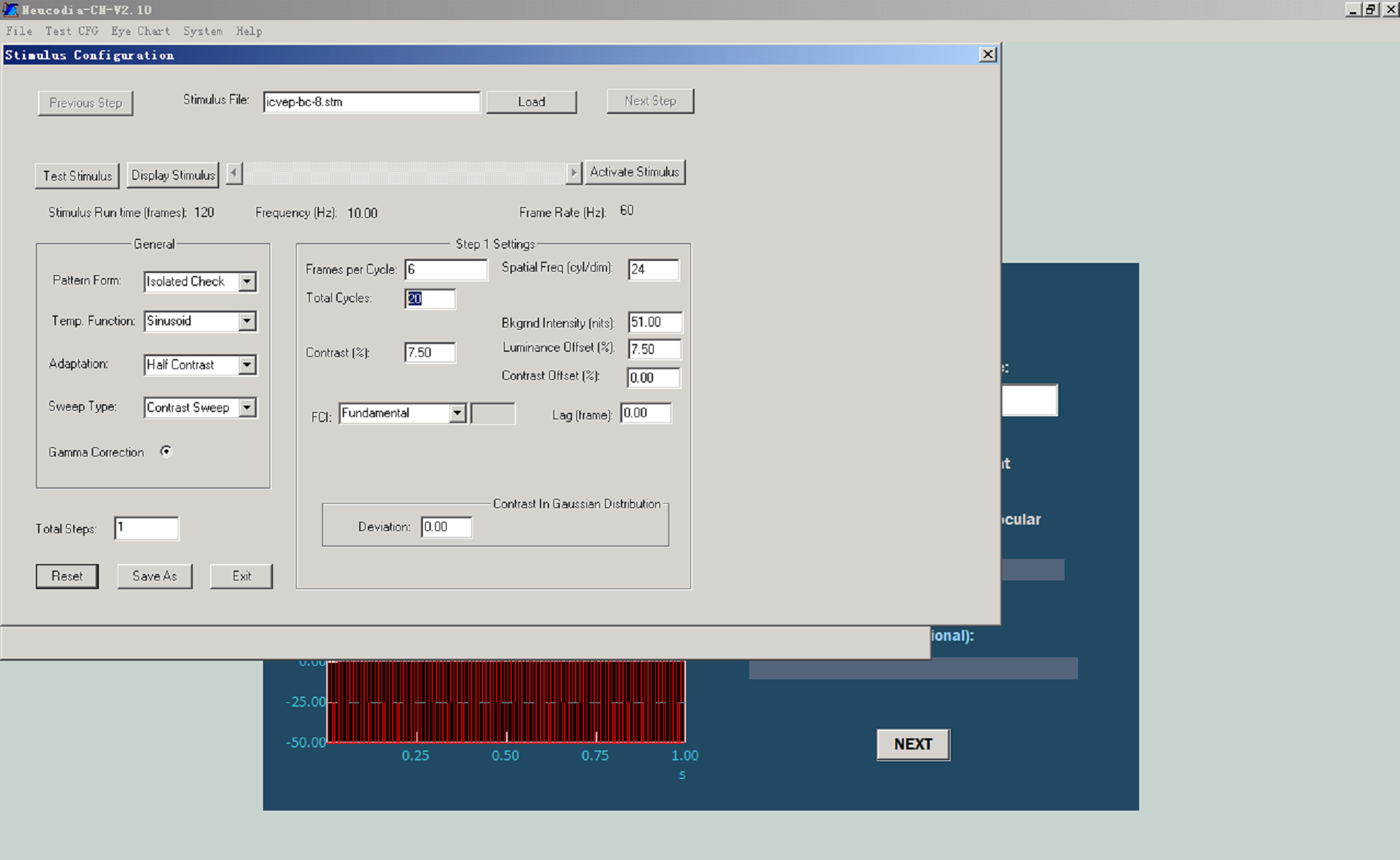The width and height of the screenshot is (1400, 860).
Task: Expand the Adaptation dropdown
Action: click(x=247, y=365)
